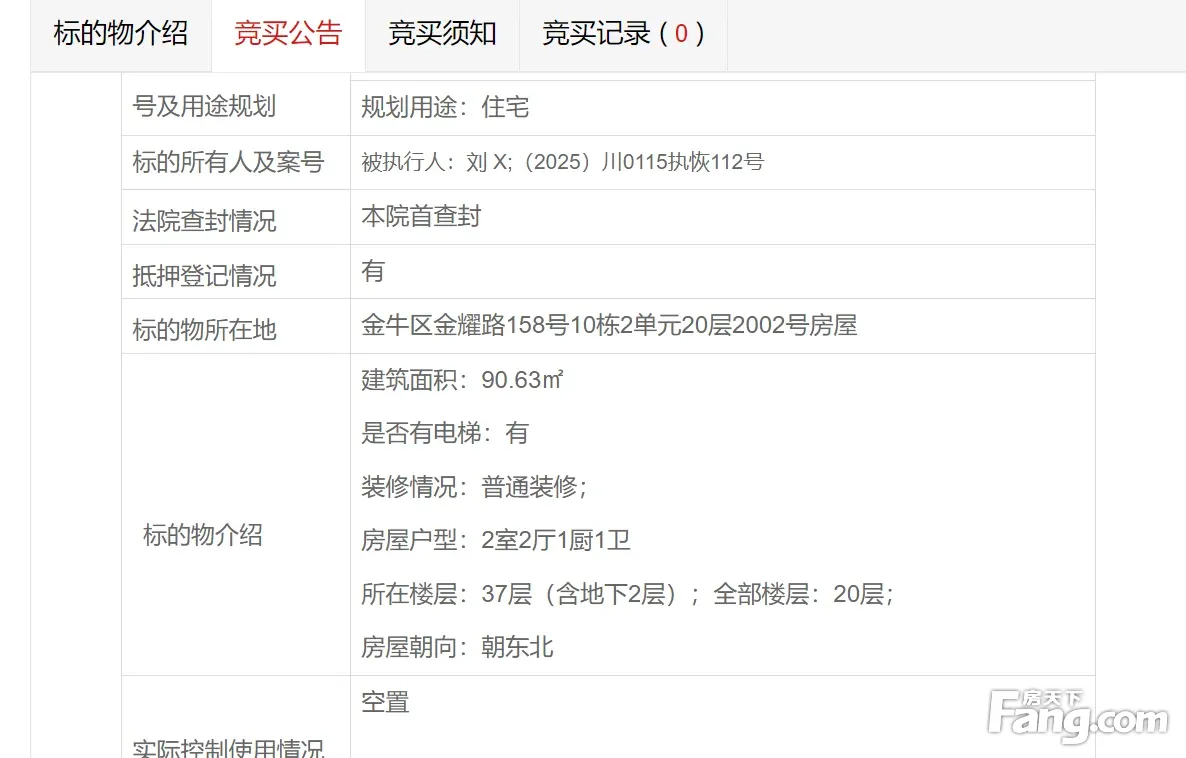Image resolution: width=1186 pixels, height=758 pixels.
Task: Select the 竞买须知 tab
Action: click(442, 33)
